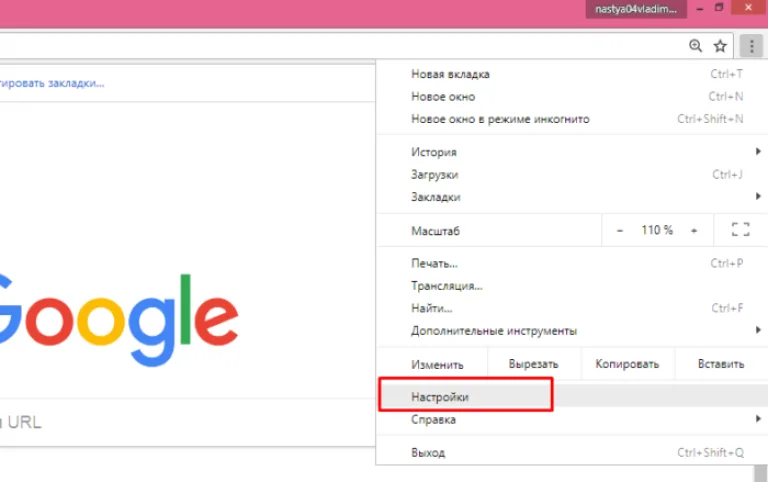Click Найти... in the menu
Viewport: 768px width, 482px height.
pos(572,309)
